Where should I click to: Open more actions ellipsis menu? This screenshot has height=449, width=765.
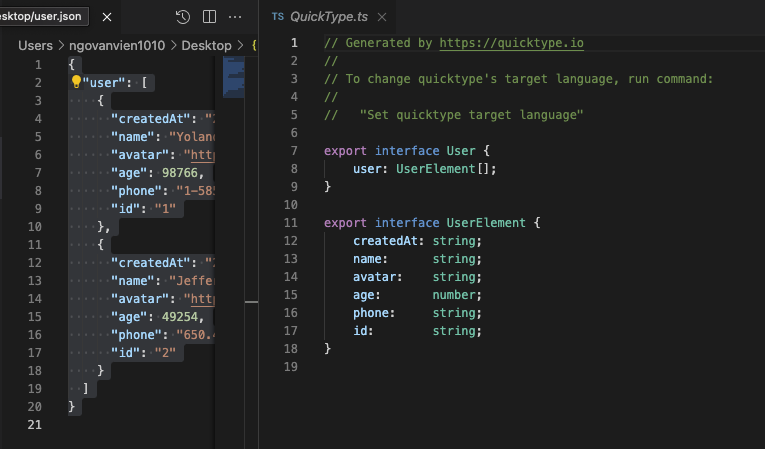235,17
